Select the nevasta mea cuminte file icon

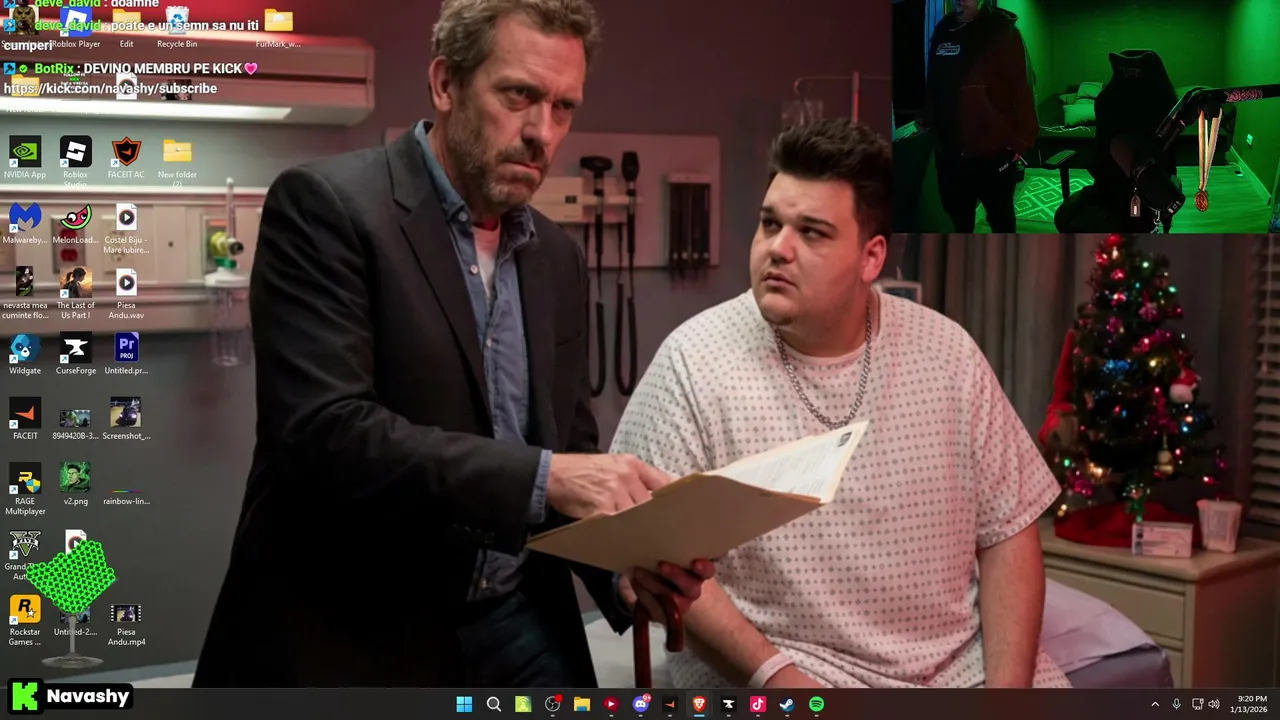tap(25, 293)
